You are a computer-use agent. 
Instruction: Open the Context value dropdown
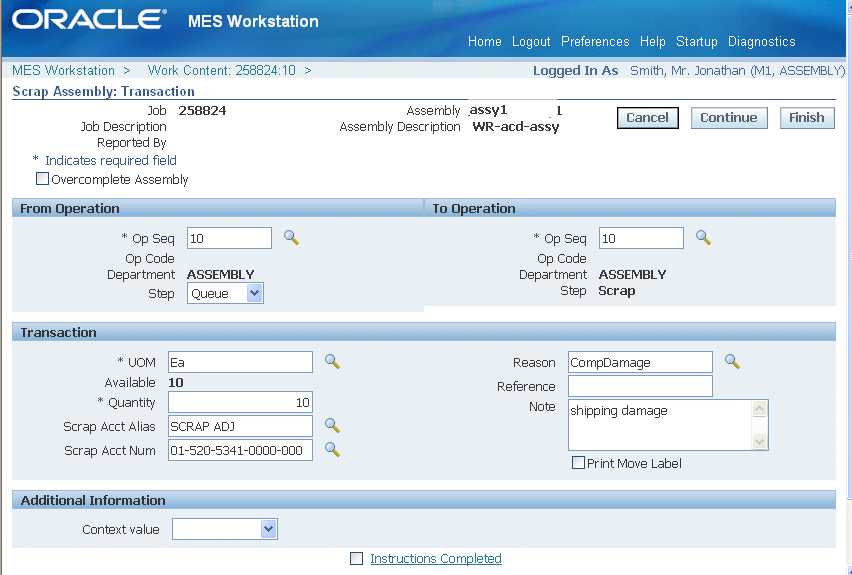pos(225,529)
